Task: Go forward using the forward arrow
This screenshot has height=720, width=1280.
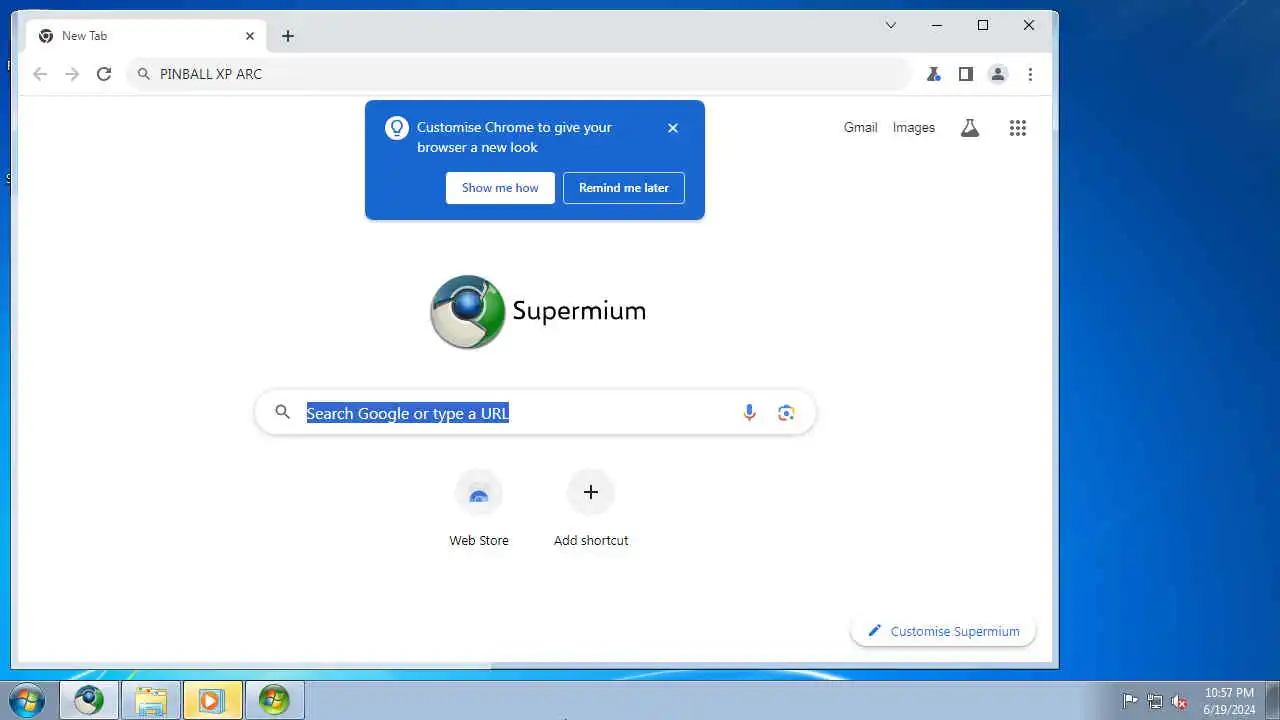Action: 72,74
